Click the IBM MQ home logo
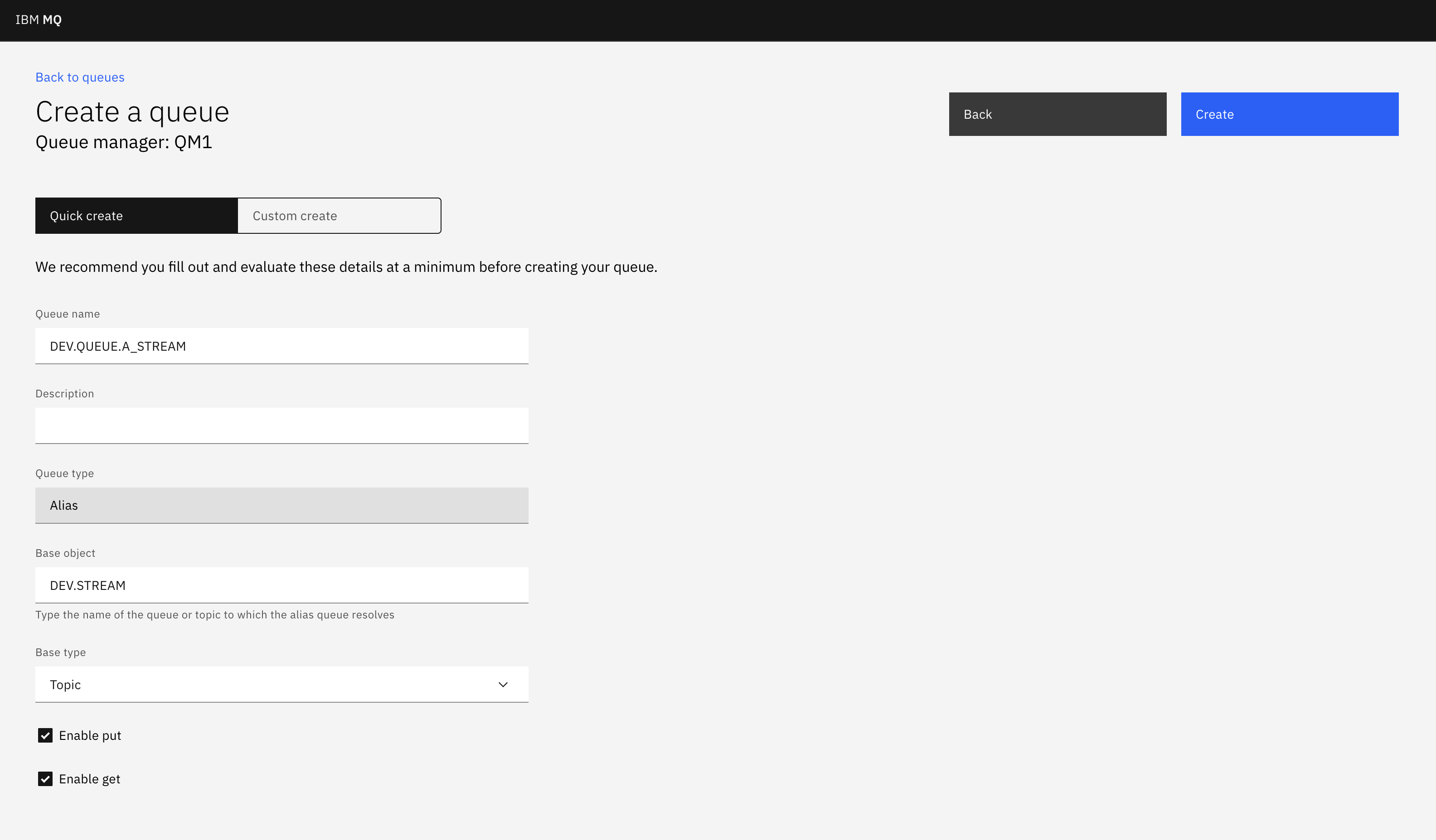The width and height of the screenshot is (1436, 840). (38, 20)
